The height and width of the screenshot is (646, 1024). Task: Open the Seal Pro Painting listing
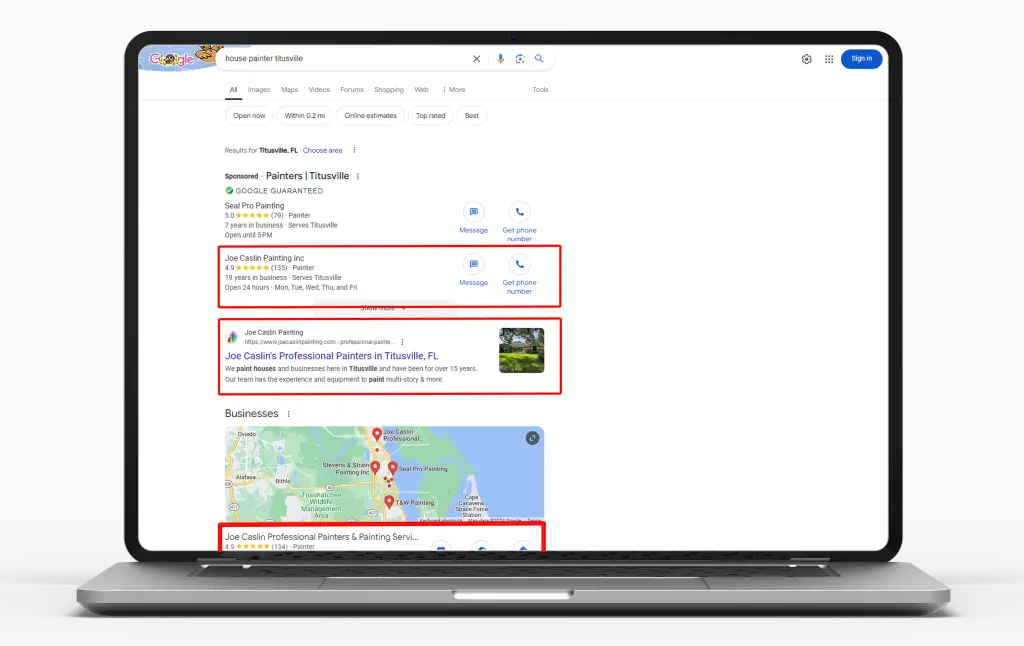click(254, 205)
